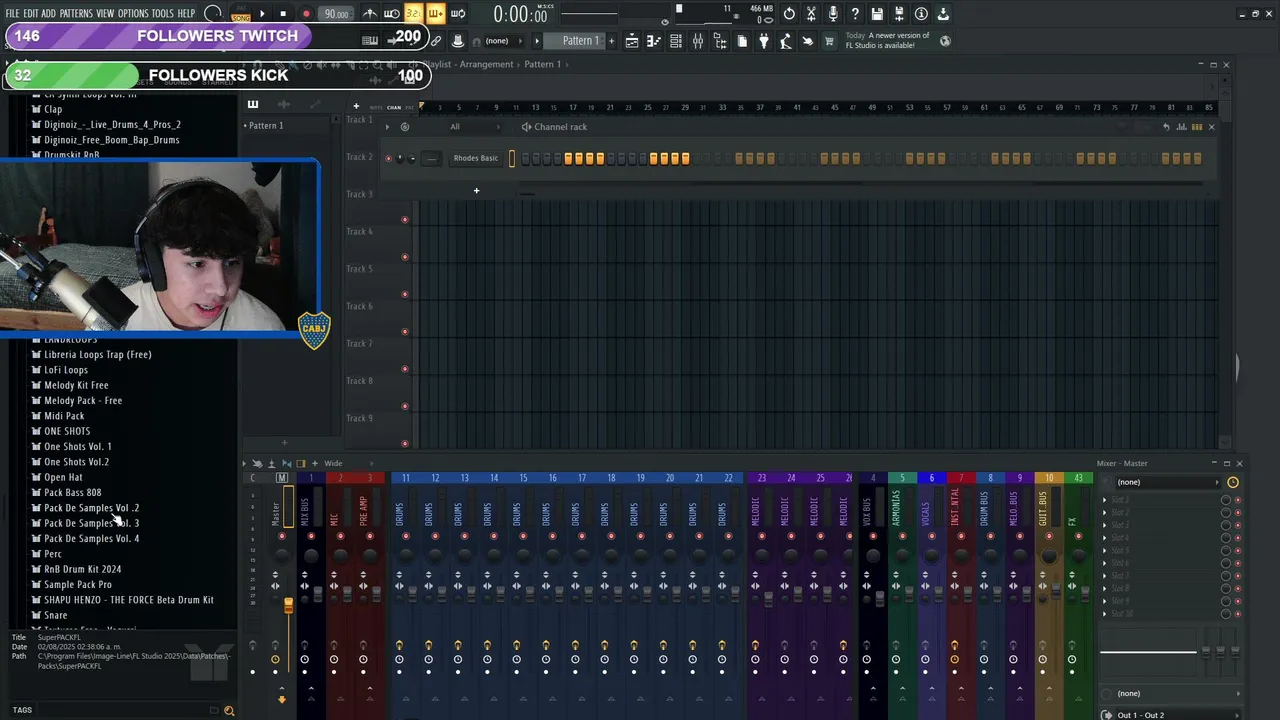Click the scissors audio editor icon

point(810,14)
